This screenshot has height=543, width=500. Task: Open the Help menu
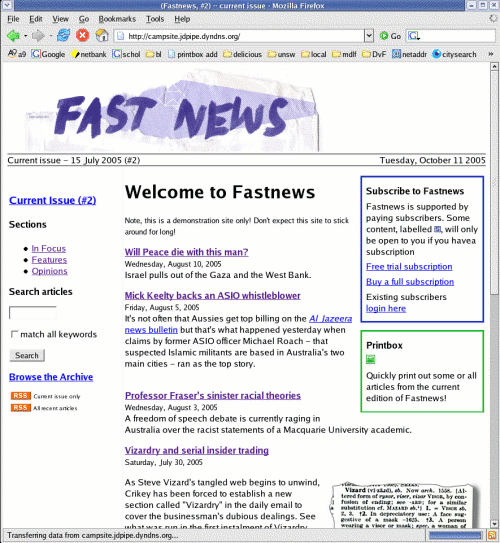[x=182, y=19]
